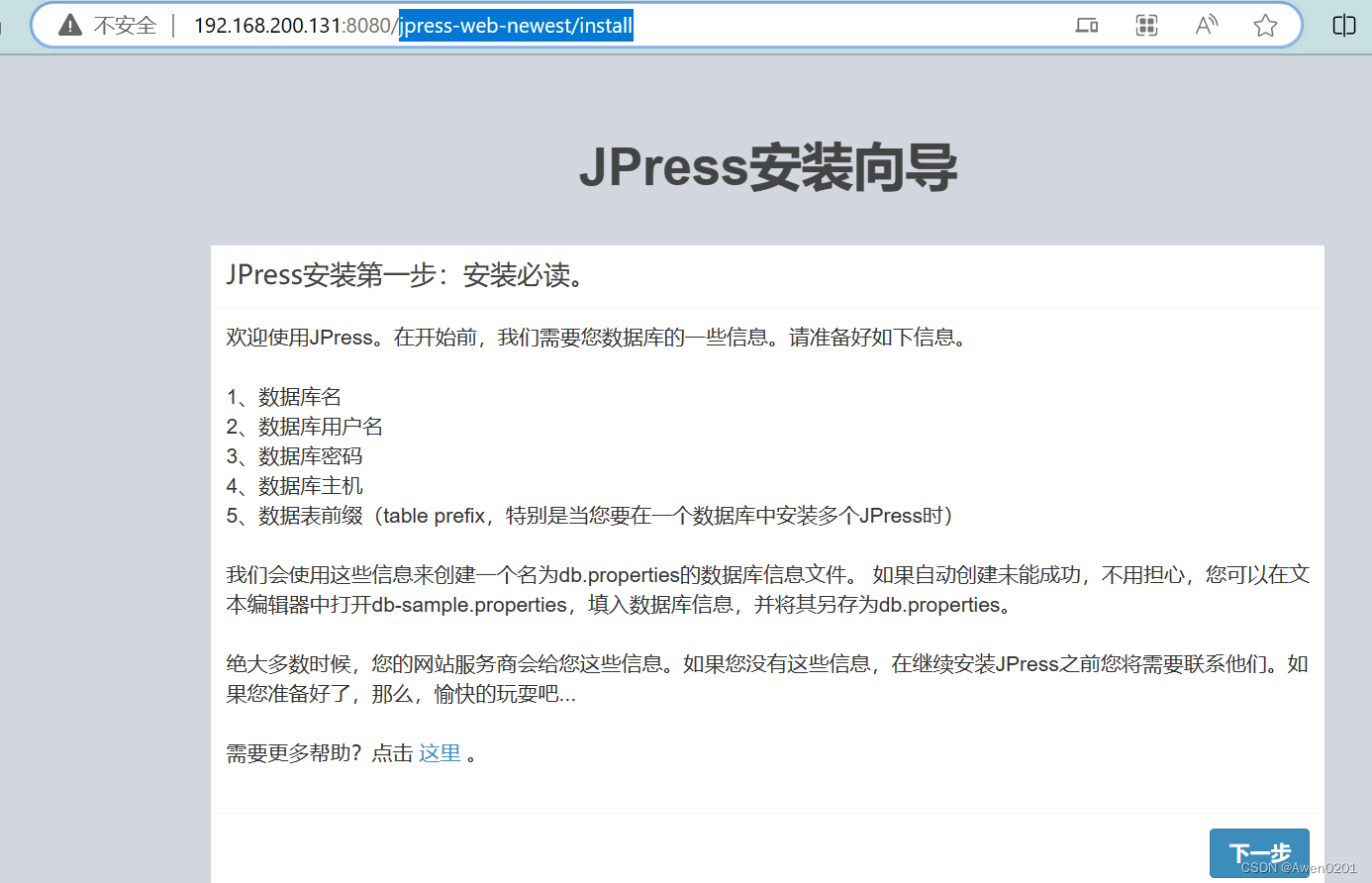
Task: Open the send-to-devices icon in toolbar
Action: pyautogui.click(x=1086, y=26)
